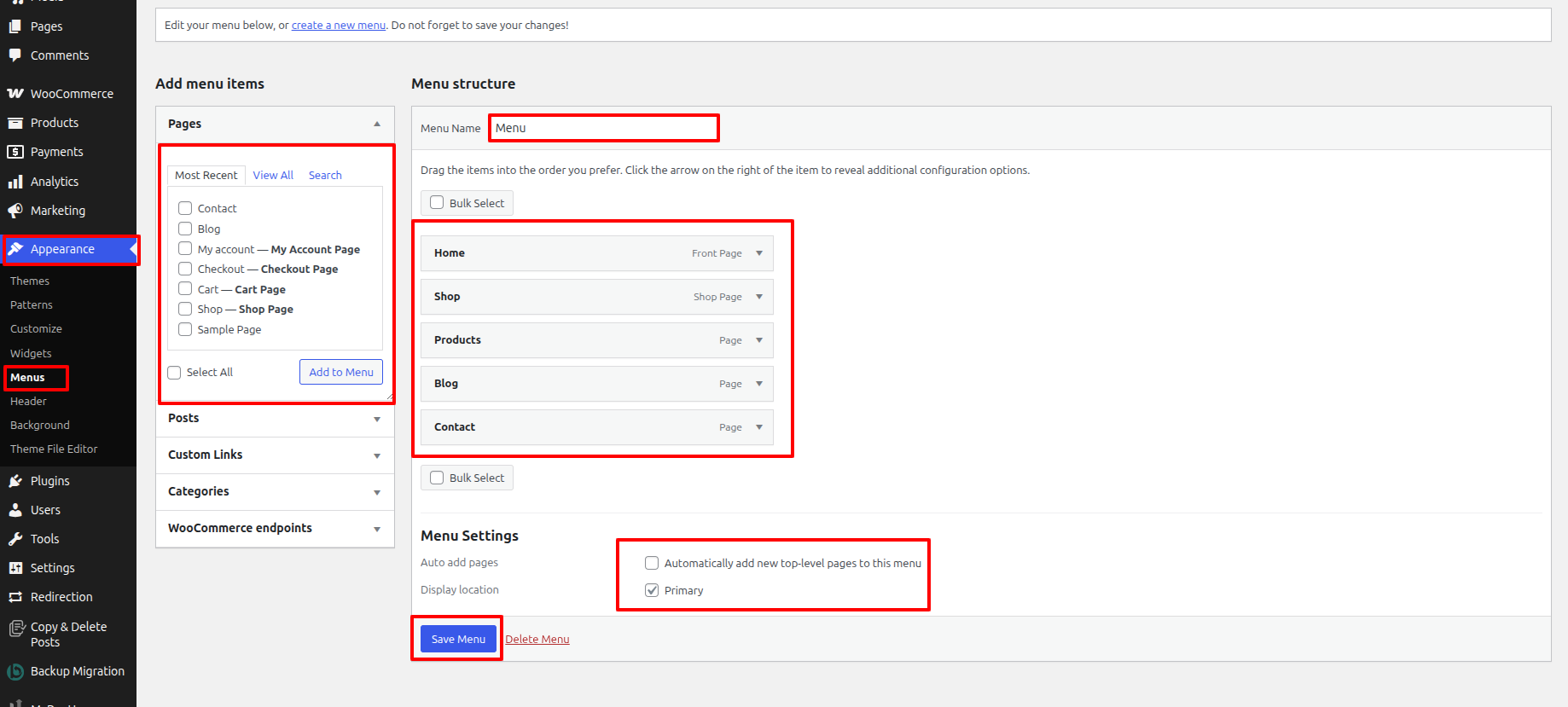Click the Delete Menu link
Image resolution: width=1568 pixels, height=707 pixels.
pos(537,639)
